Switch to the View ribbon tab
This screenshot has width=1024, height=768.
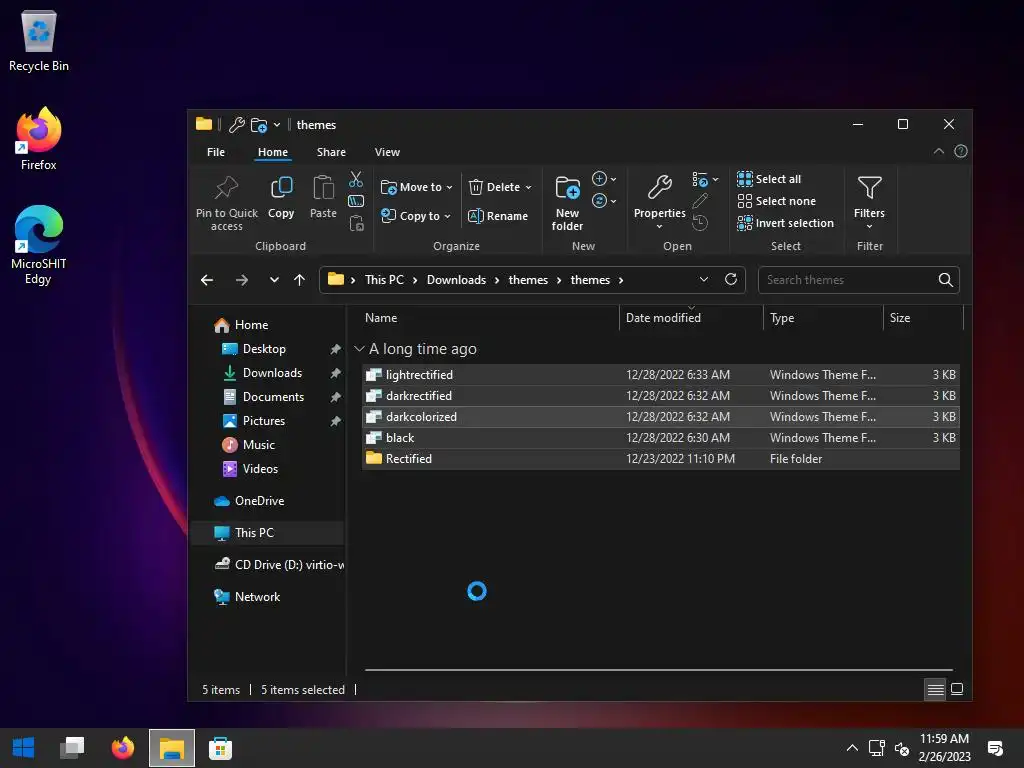click(387, 152)
